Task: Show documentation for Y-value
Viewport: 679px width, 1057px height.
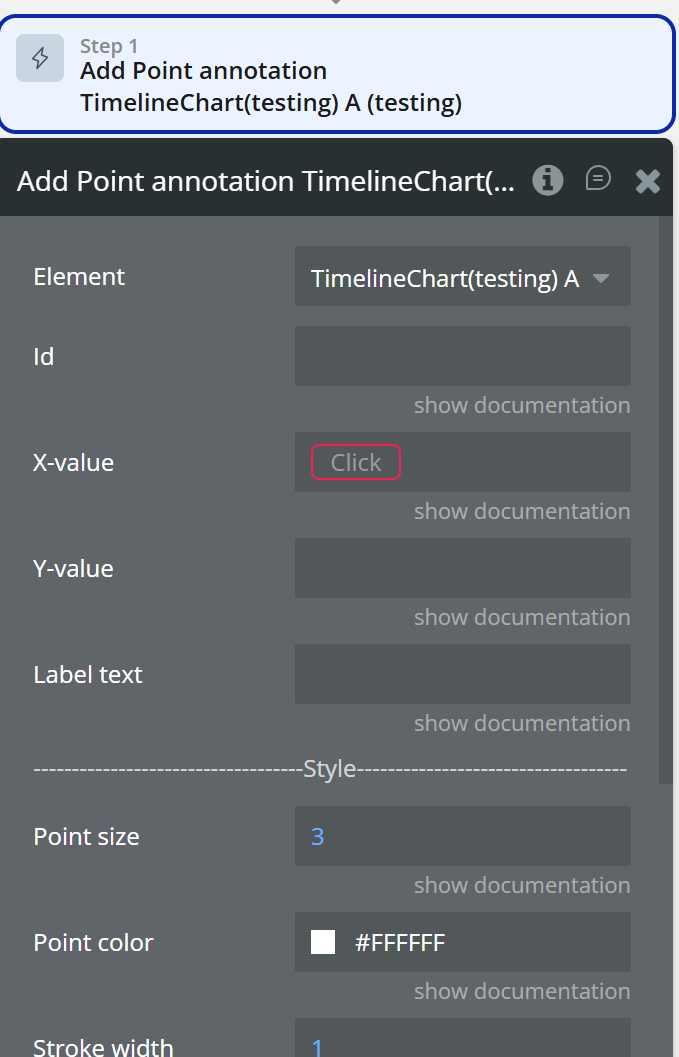Action: [x=522, y=617]
